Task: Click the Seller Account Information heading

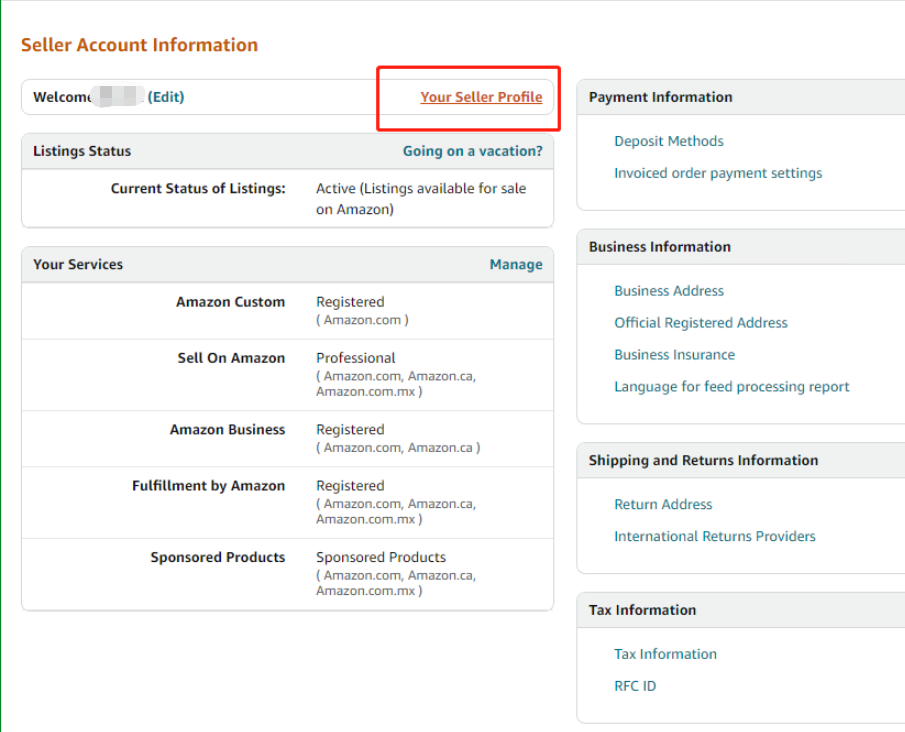Action: click(140, 45)
